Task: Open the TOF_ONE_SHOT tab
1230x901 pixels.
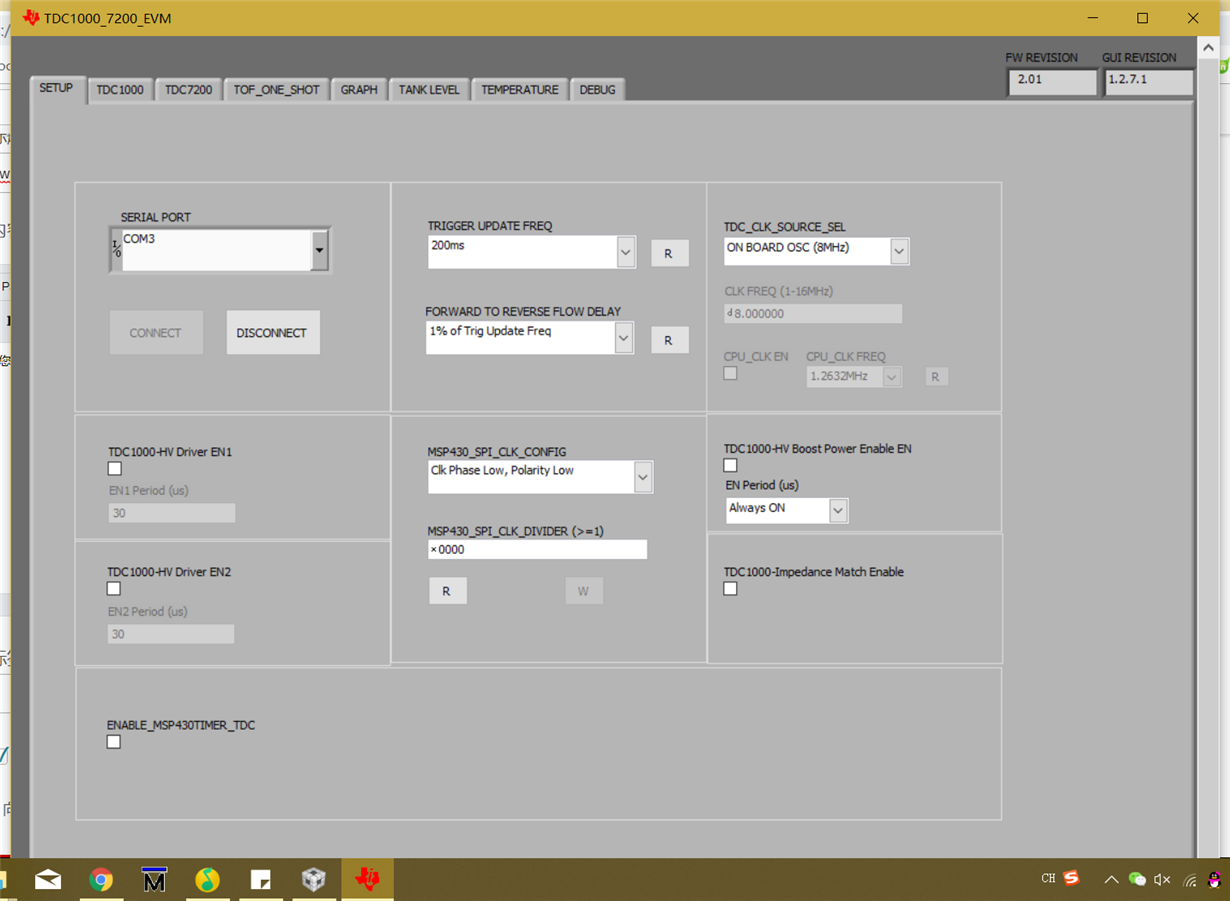Action: point(277,90)
